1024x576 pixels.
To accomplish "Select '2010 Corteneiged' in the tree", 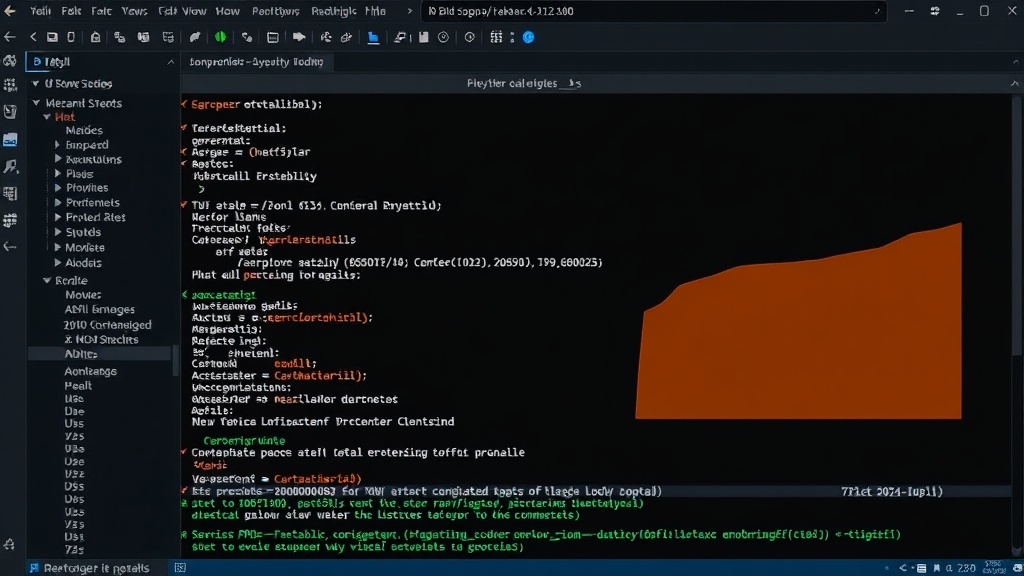I will point(107,325).
